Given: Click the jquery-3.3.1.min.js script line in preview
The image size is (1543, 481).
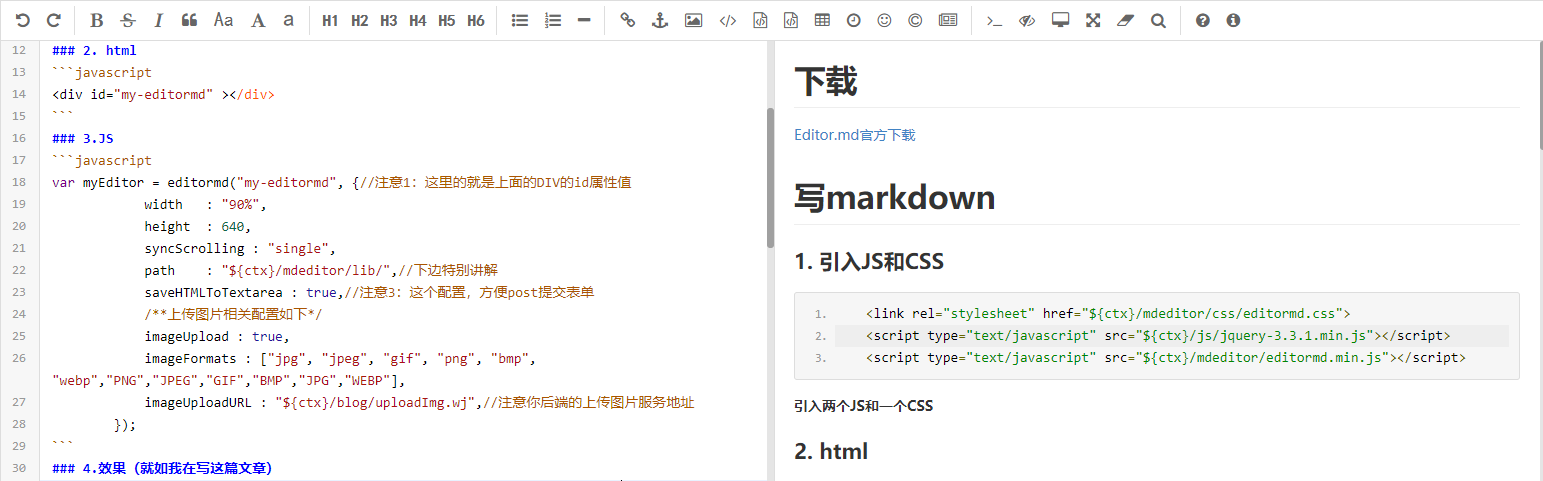Looking at the screenshot, I should pyautogui.click(x=1158, y=335).
